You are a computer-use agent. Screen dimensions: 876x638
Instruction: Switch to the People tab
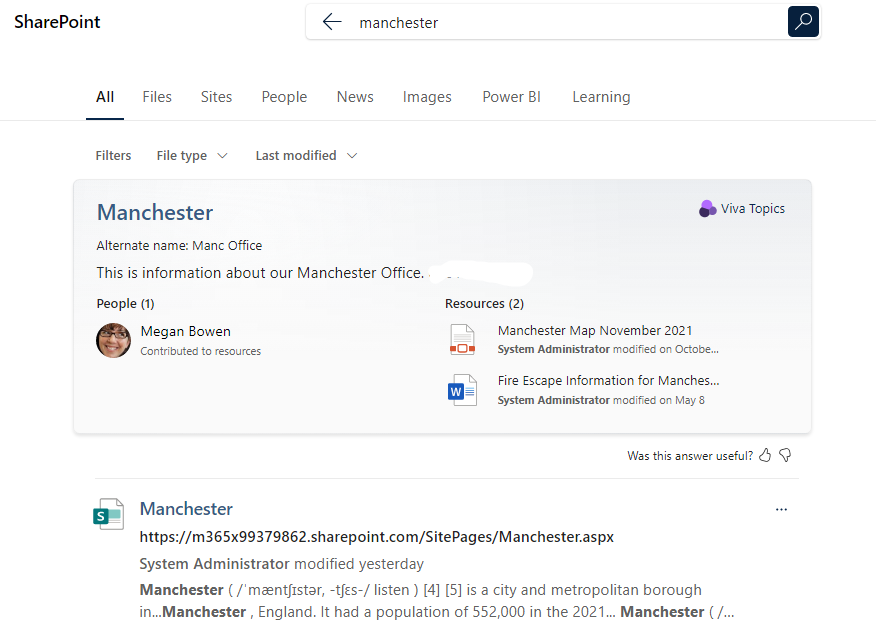(284, 97)
